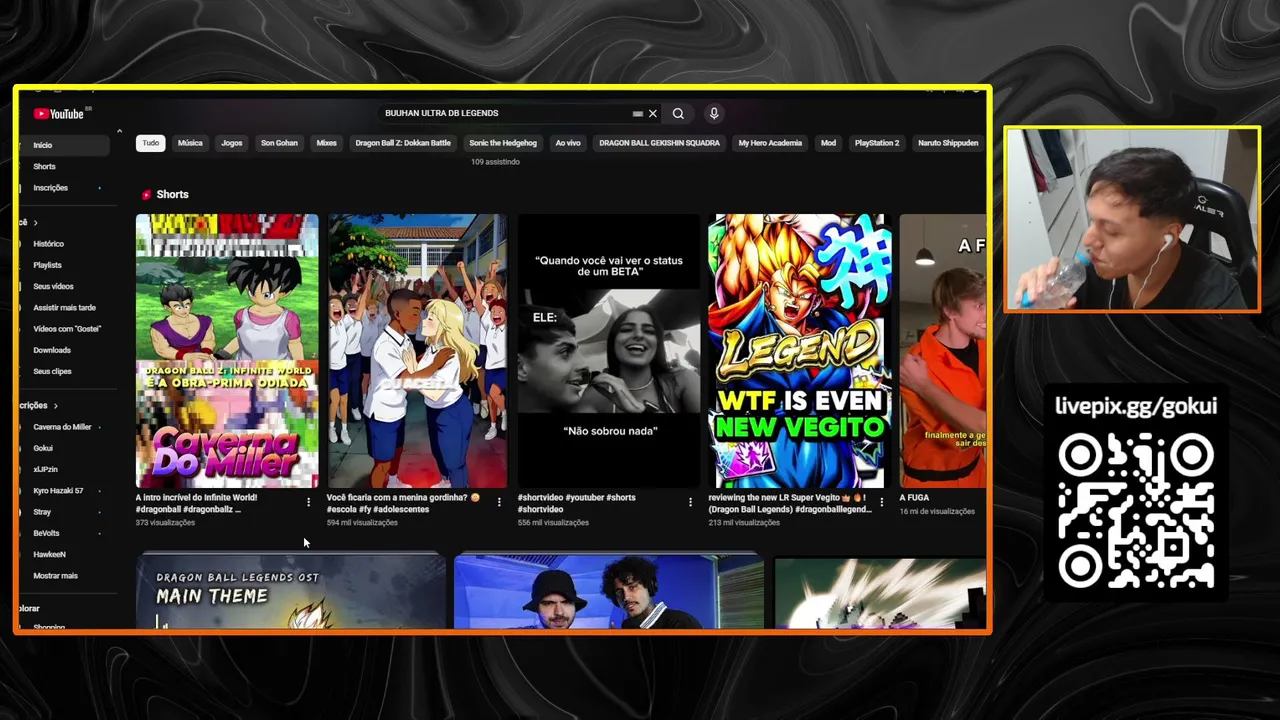Select the Sonic the Hedgehog chip
The height and width of the screenshot is (720, 1280).
(503, 143)
